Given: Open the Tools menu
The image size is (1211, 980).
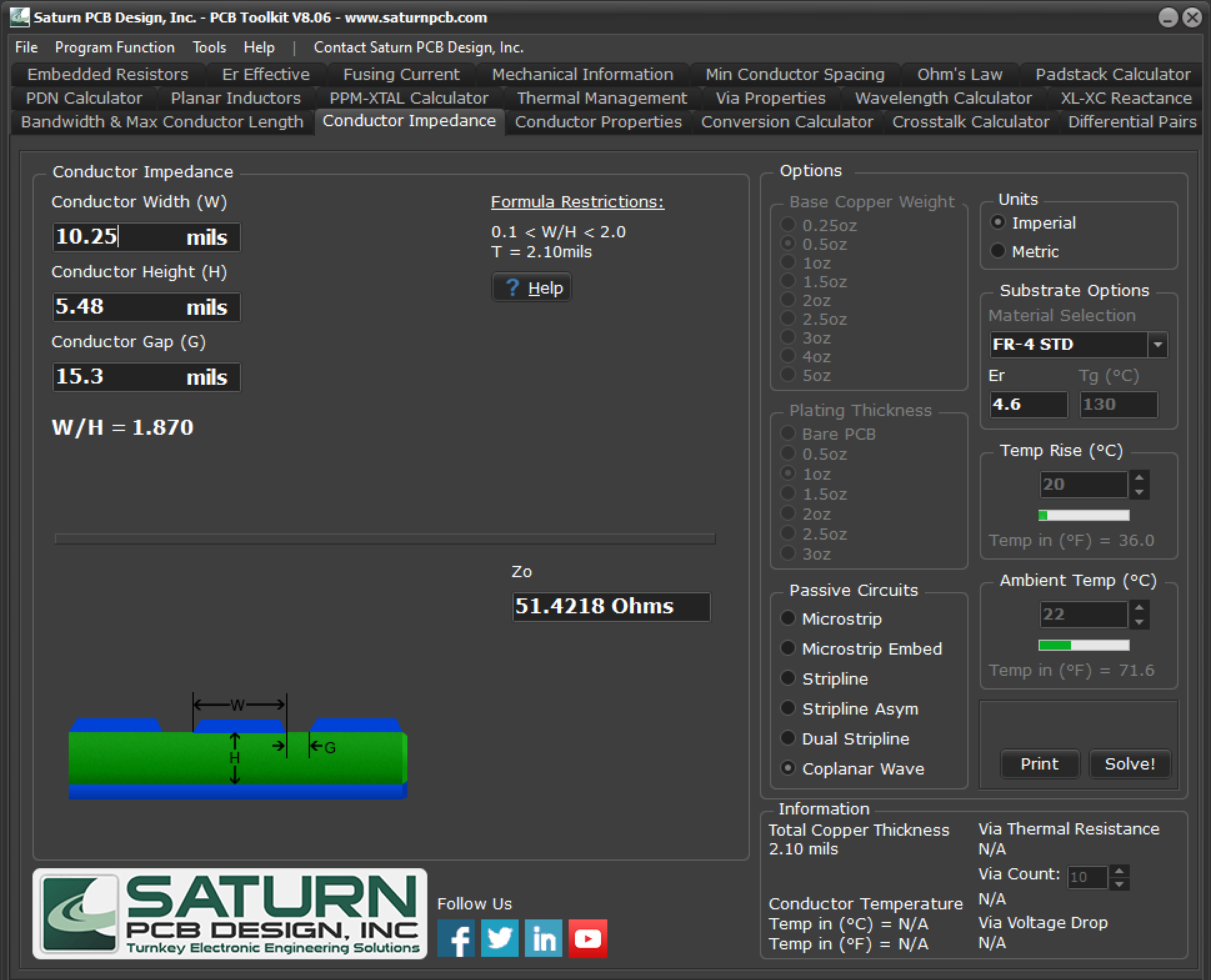Looking at the screenshot, I should pyautogui.click(x=209, y=47).
